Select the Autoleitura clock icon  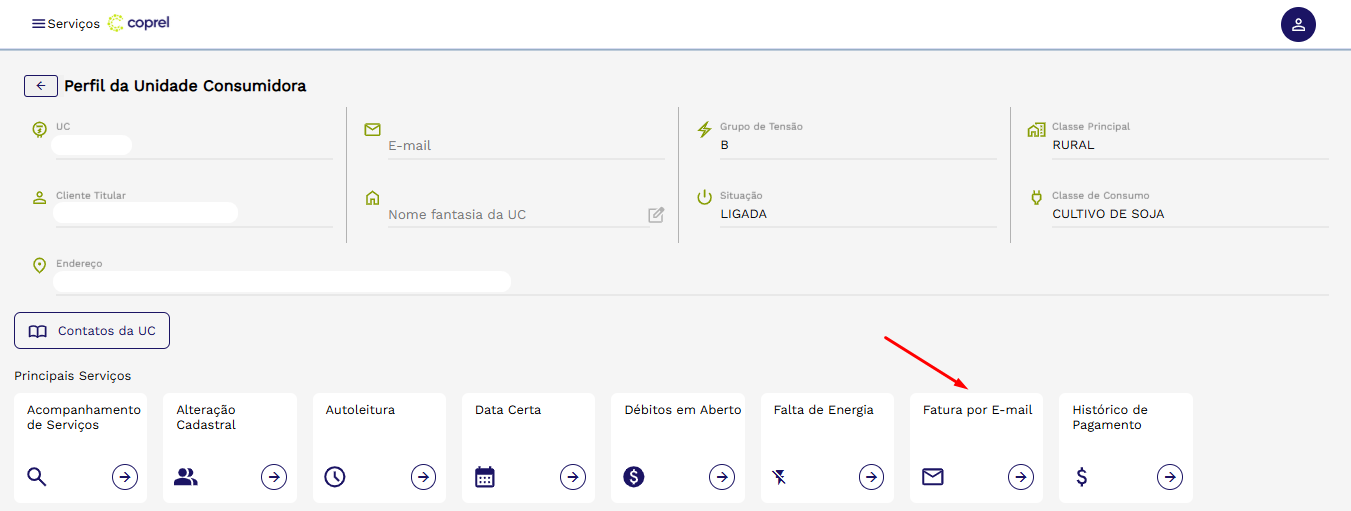point(335,477)
